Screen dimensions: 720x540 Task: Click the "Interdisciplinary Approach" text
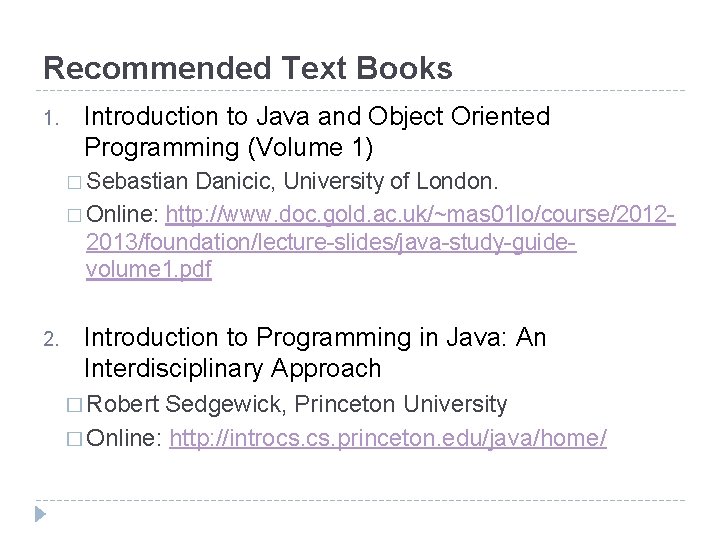tap(233, 369)
